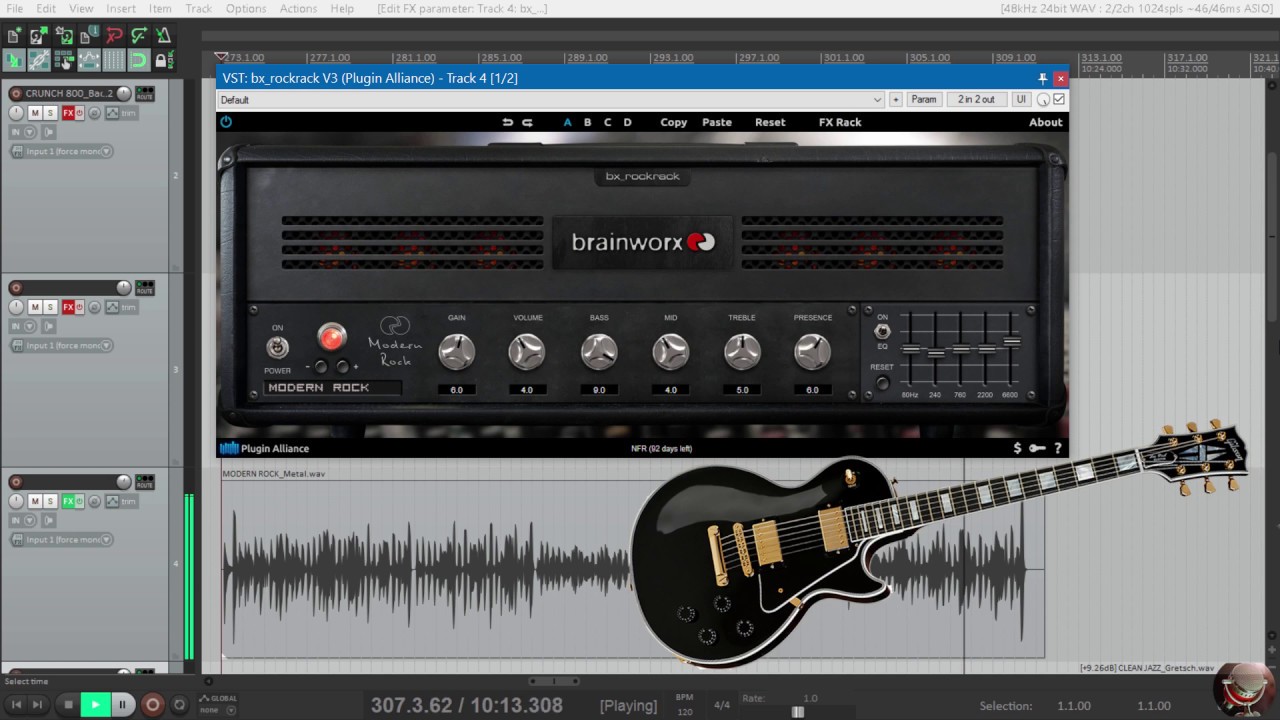The image size is (1280, 720).
Task: Click the transport play button
Action: [96, 704]
